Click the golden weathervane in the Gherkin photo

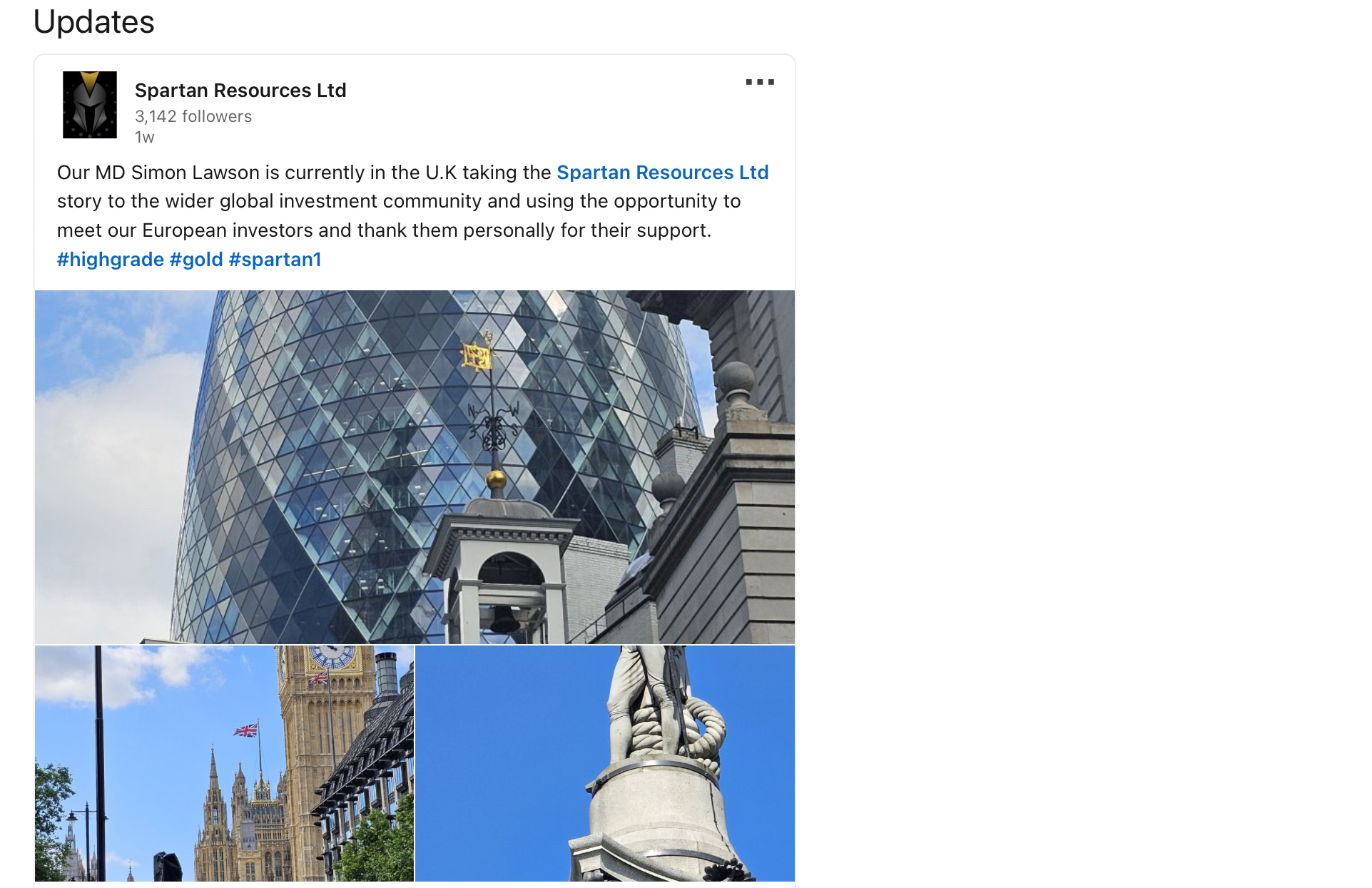pyautogui.click(x=477, y=354)
